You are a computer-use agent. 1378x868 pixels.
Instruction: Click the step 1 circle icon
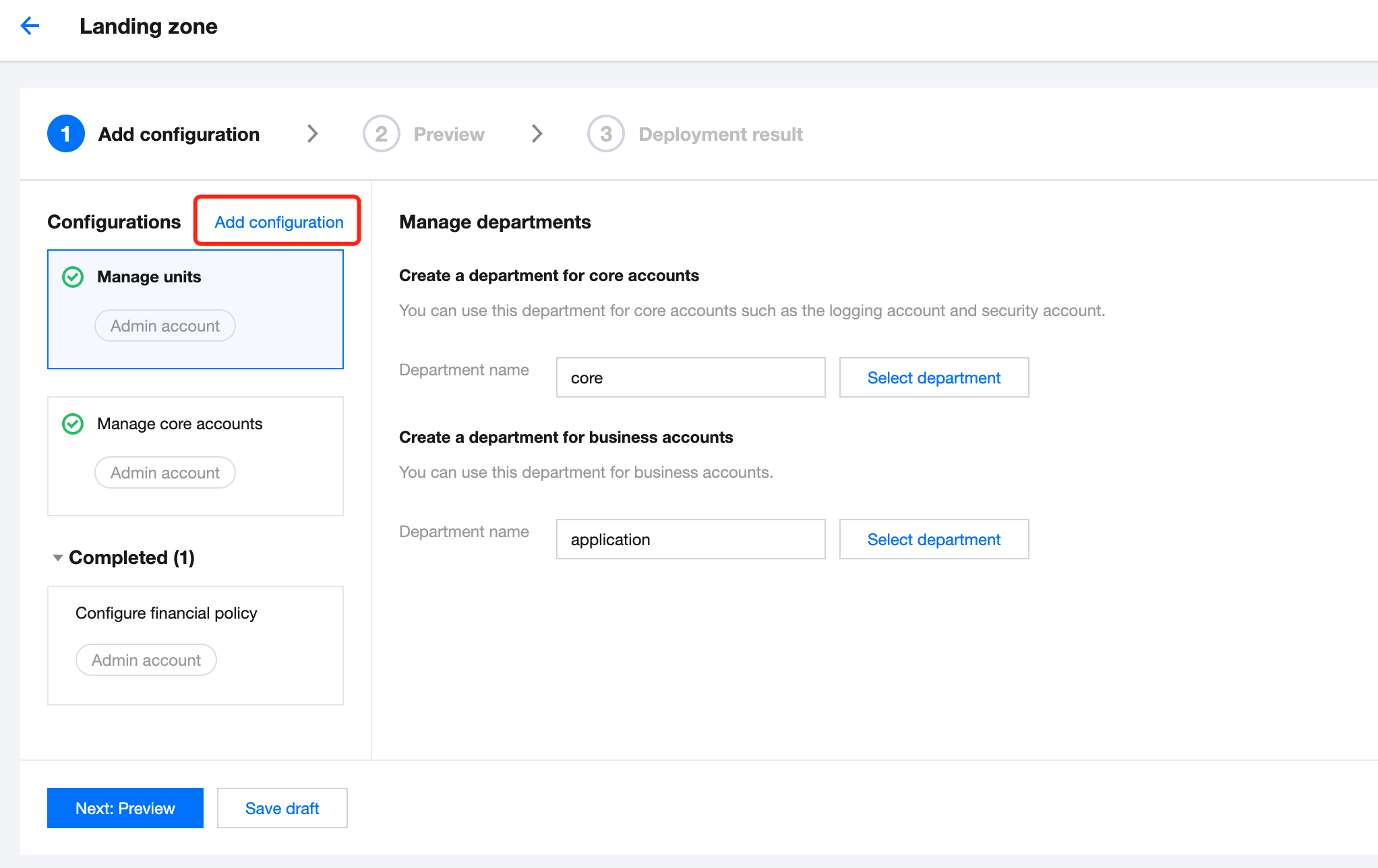tap(65, 134)
